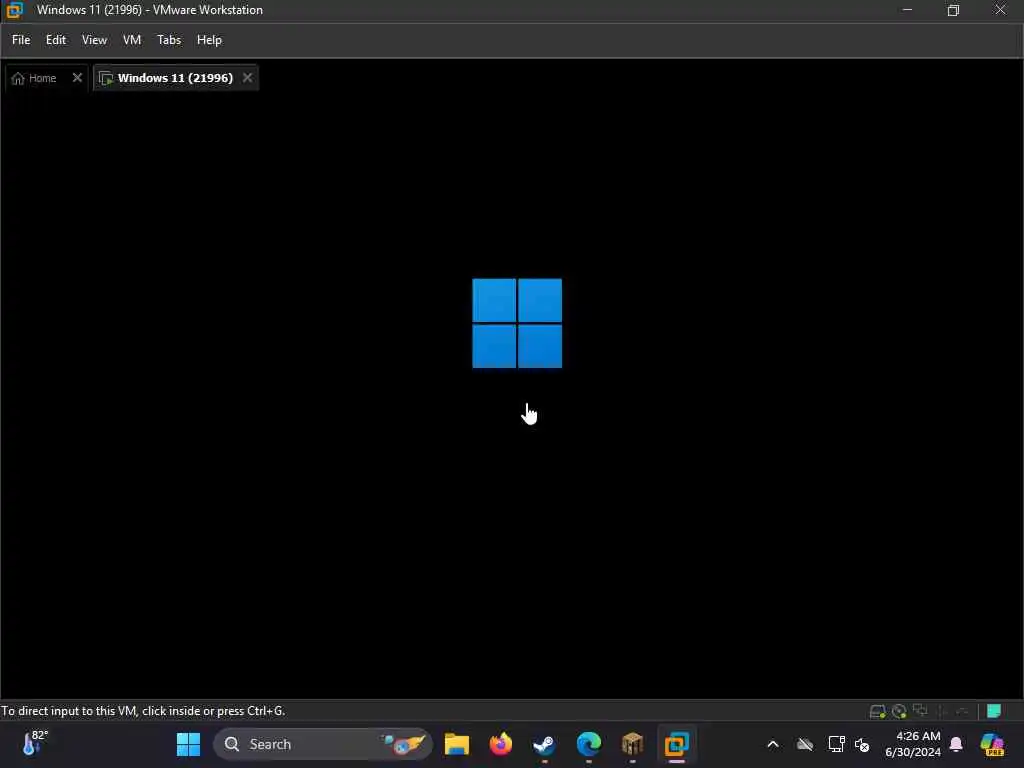Close the VMware Workstation window
The width and height of the screenshot is (1024, 768).
coord(1000,10)
